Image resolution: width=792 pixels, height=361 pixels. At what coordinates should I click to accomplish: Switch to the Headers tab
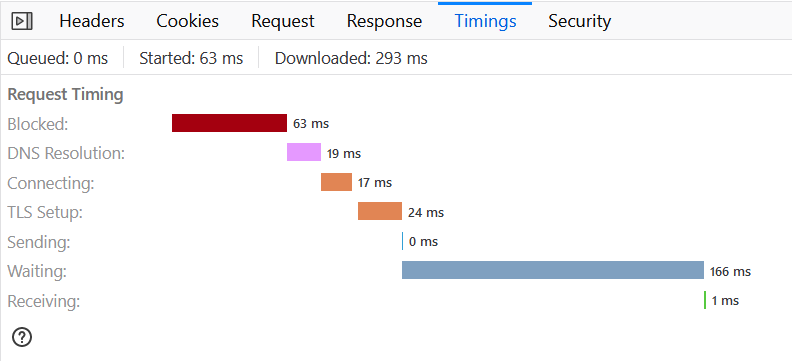91,21
